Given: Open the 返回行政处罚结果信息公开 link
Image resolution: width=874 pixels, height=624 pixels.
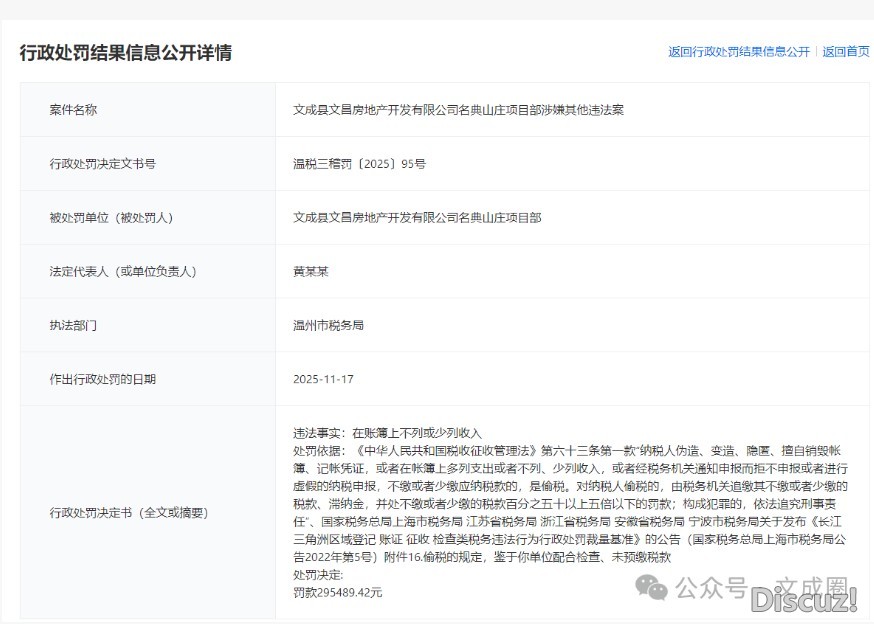Looking at the screenshot, I should 739,52.
